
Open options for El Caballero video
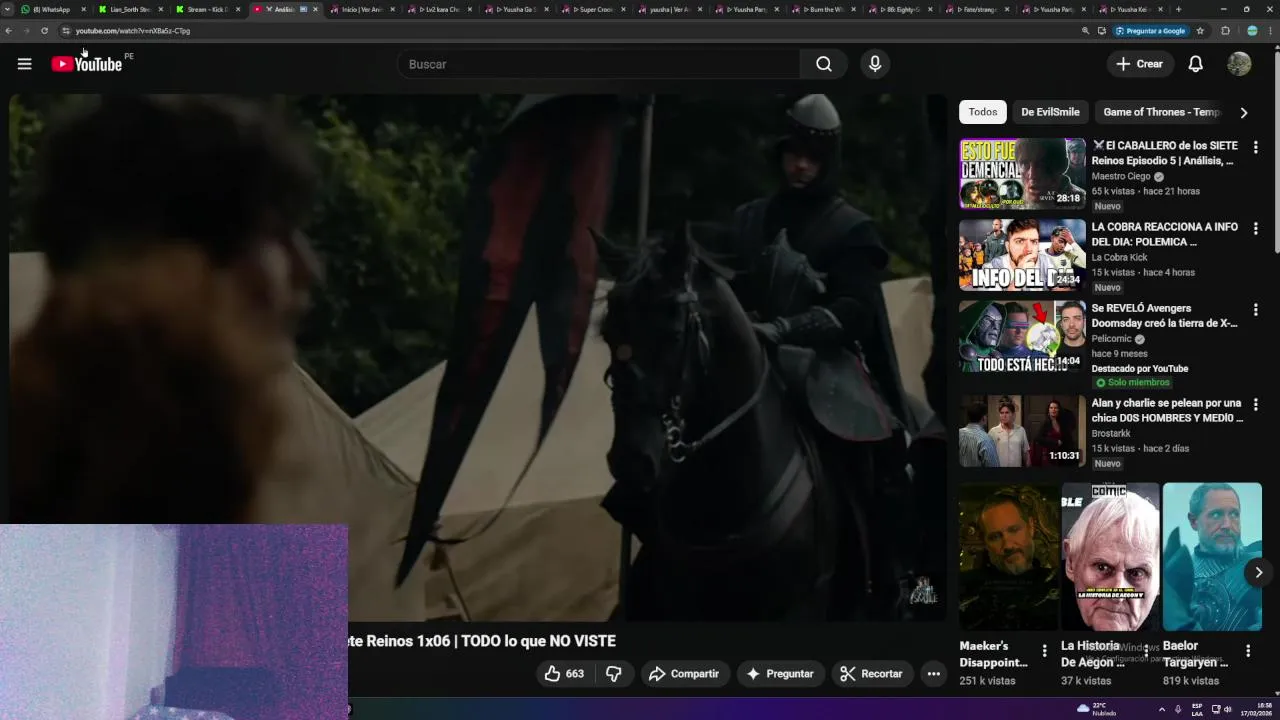(x=1255, y=147)
